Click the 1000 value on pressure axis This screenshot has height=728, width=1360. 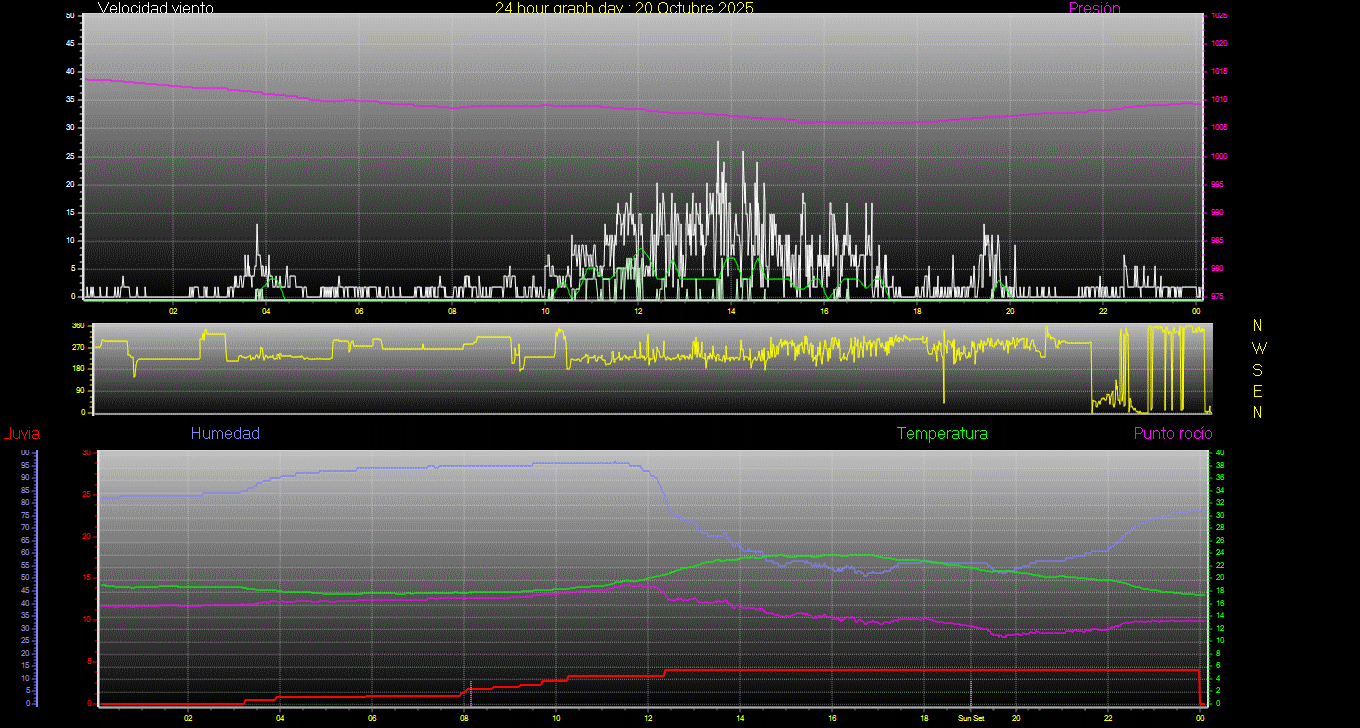(x=1218, y=157)
